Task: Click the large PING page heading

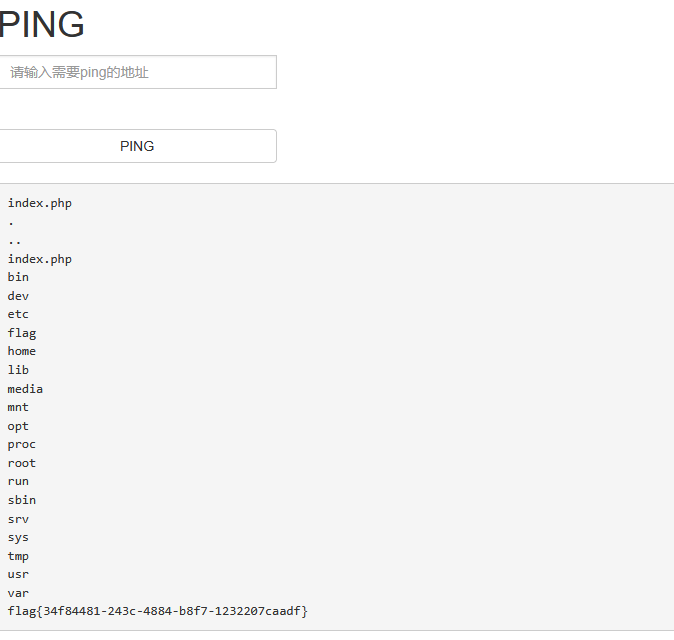Action: click(42, 24)
